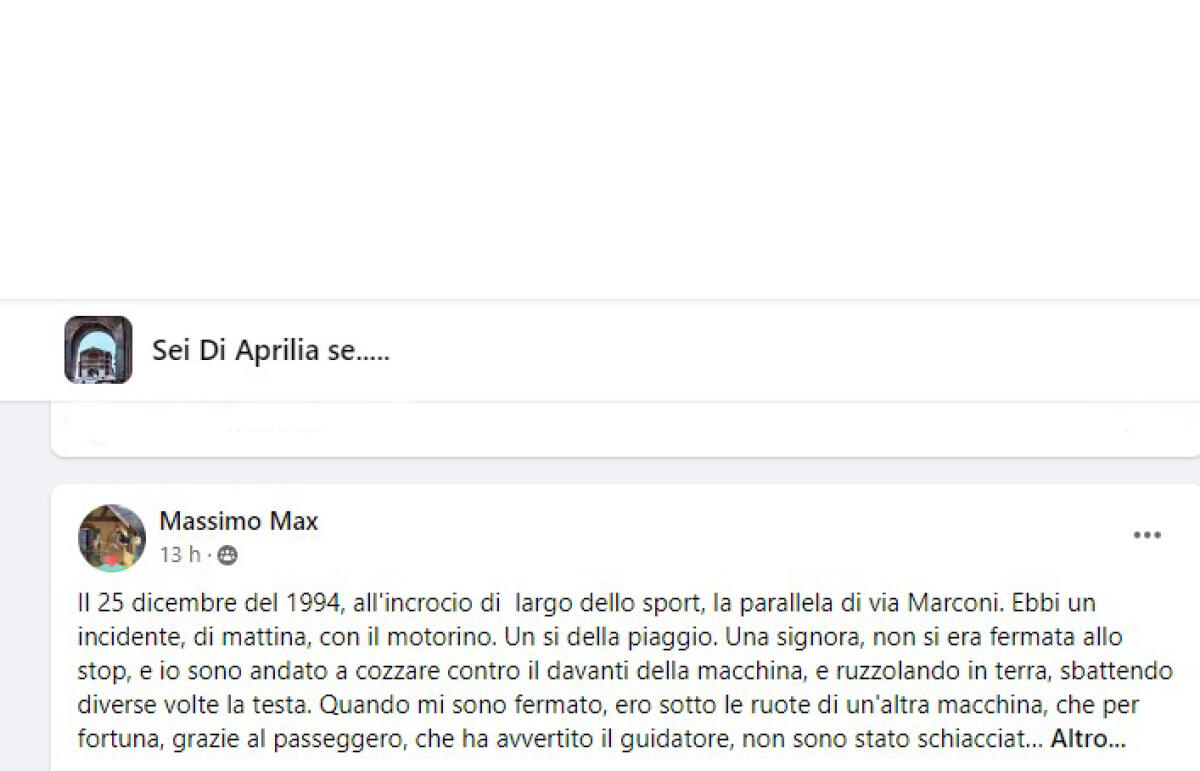Click the 13 h timestamp link
Image resolution: width=1200 pixels, height=771 pixels.
180,555
